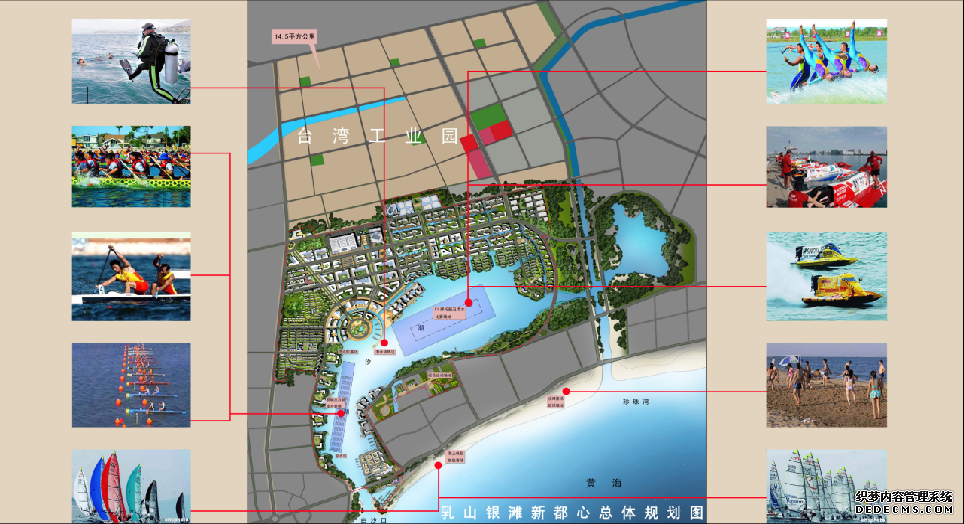Select the two-person kayak paddling photo
The image size is (964, 524).
pyautogui.click(x=131, y=277)
